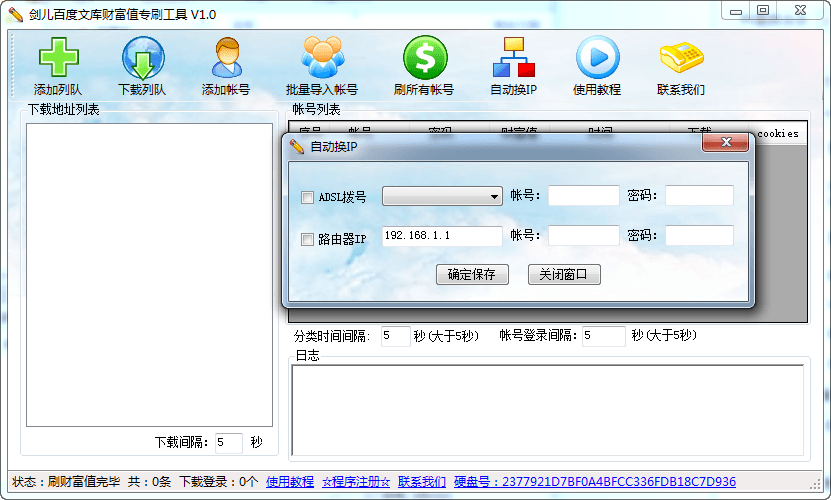Click the pencil icon in main title bar
Viewport: 831px width, 500px height.
click(x=16, y=14)
